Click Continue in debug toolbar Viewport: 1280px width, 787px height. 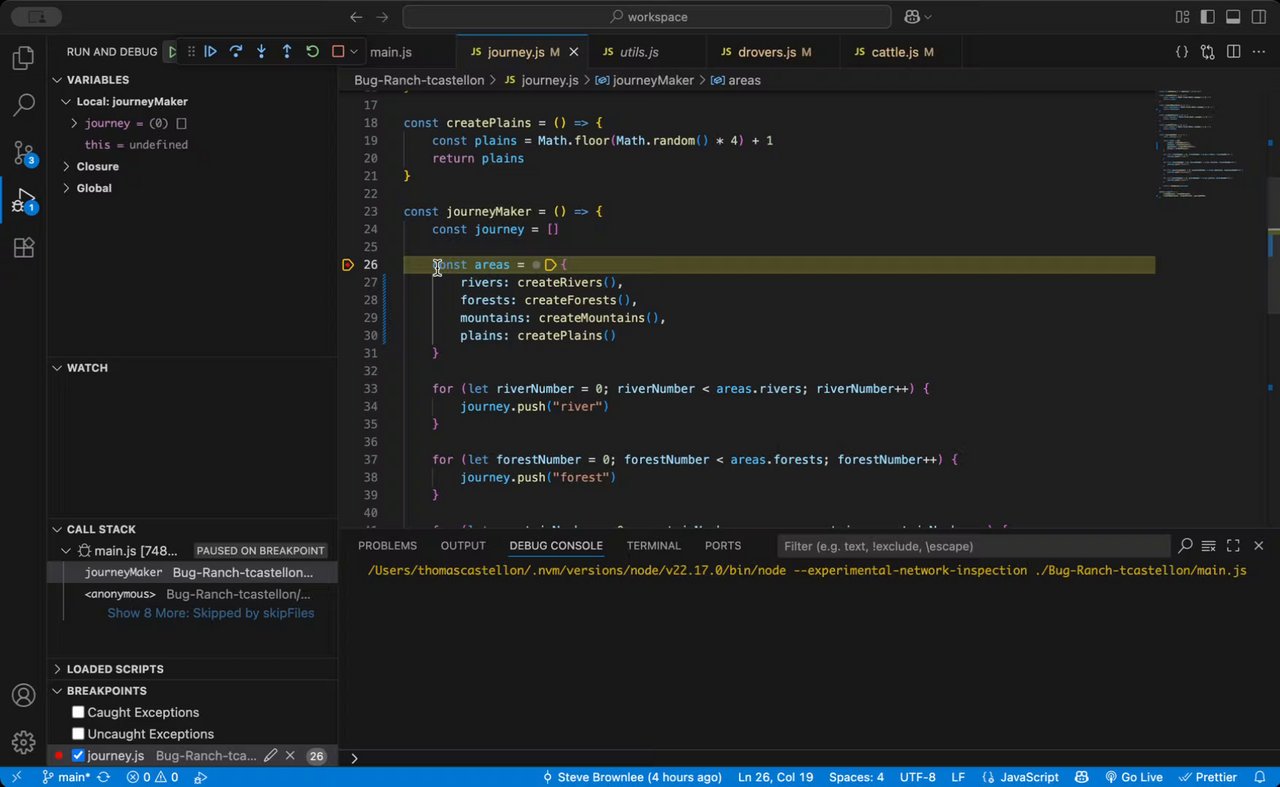click(210, 52)
